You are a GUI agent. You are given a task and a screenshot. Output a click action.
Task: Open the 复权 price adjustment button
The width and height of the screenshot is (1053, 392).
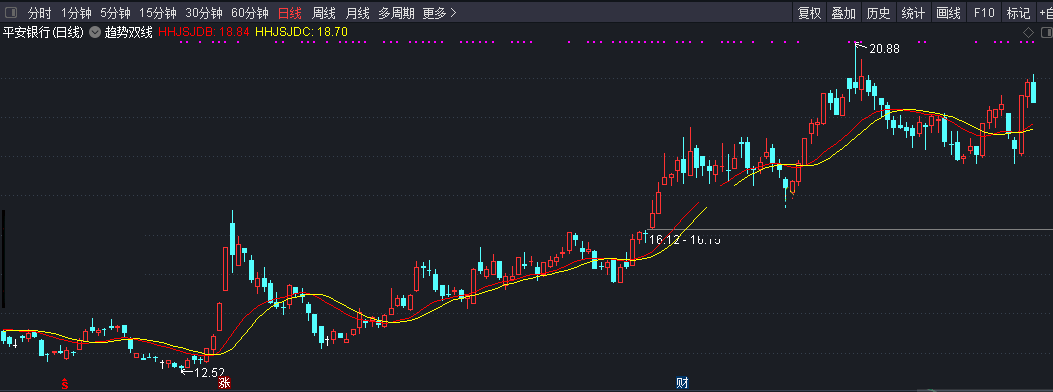pyautogui.click(x=809, y=13)
